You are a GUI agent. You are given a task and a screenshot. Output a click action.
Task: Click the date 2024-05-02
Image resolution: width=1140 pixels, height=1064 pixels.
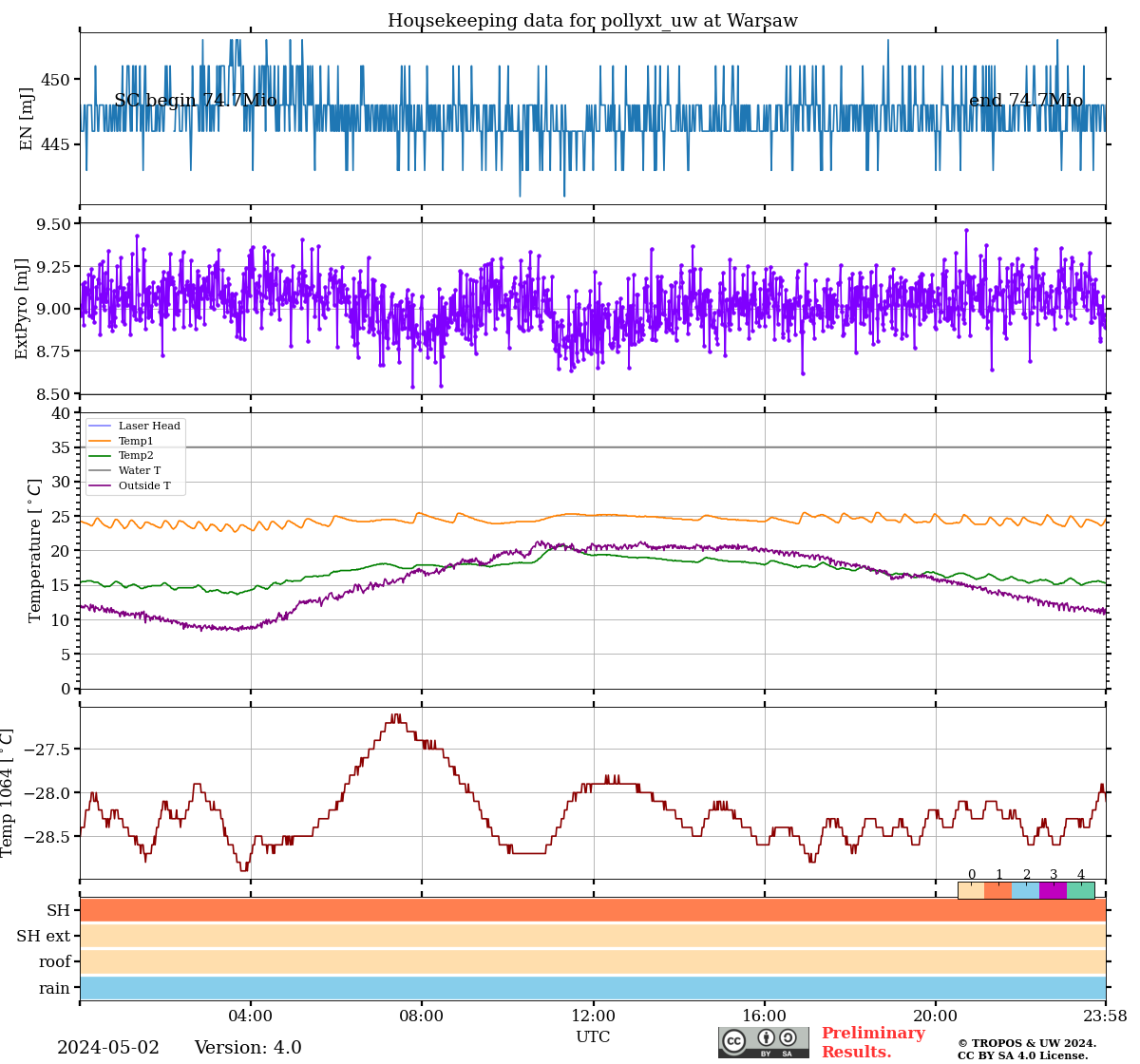coord(108,1048)
